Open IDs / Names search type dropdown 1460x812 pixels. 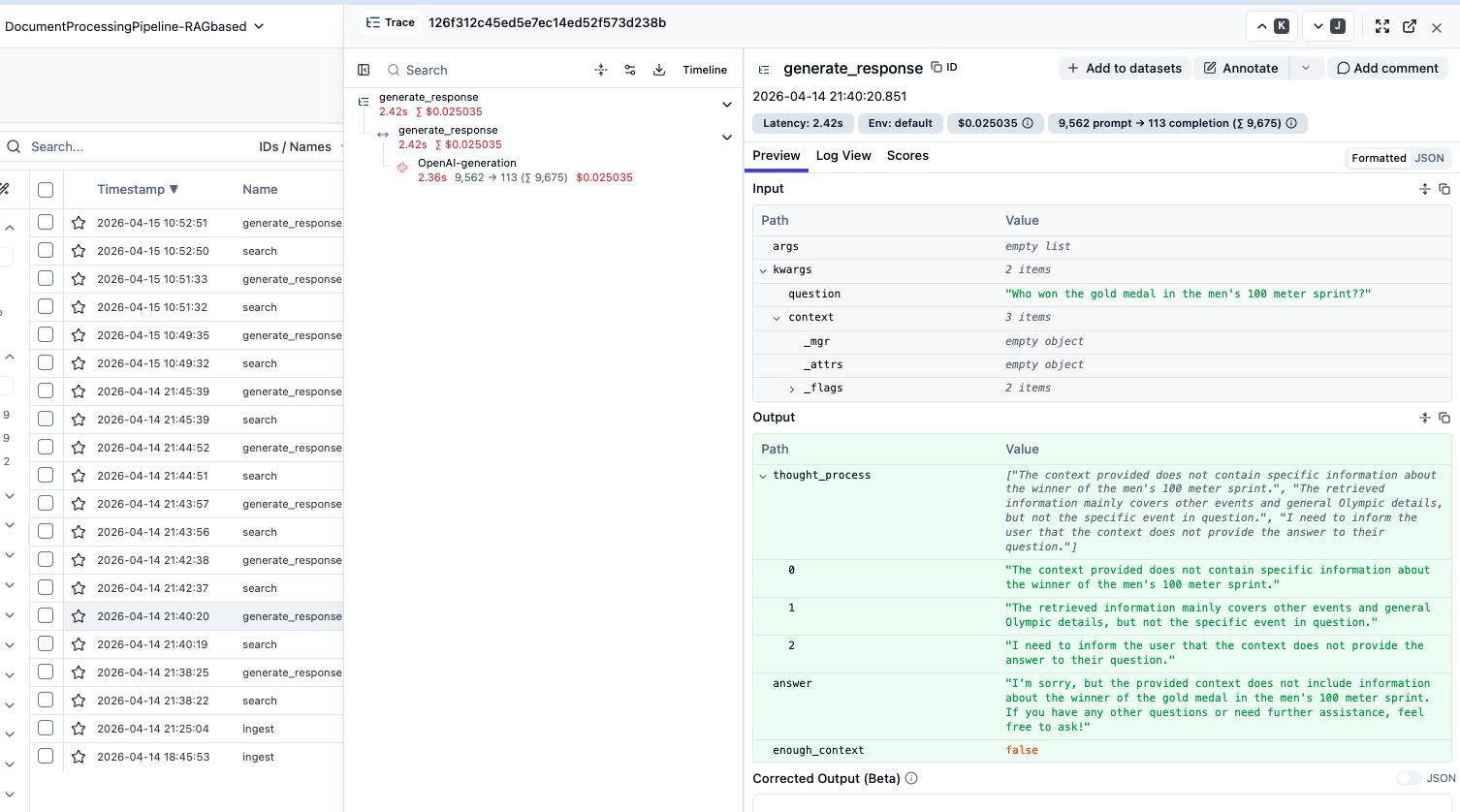[302, 146]
